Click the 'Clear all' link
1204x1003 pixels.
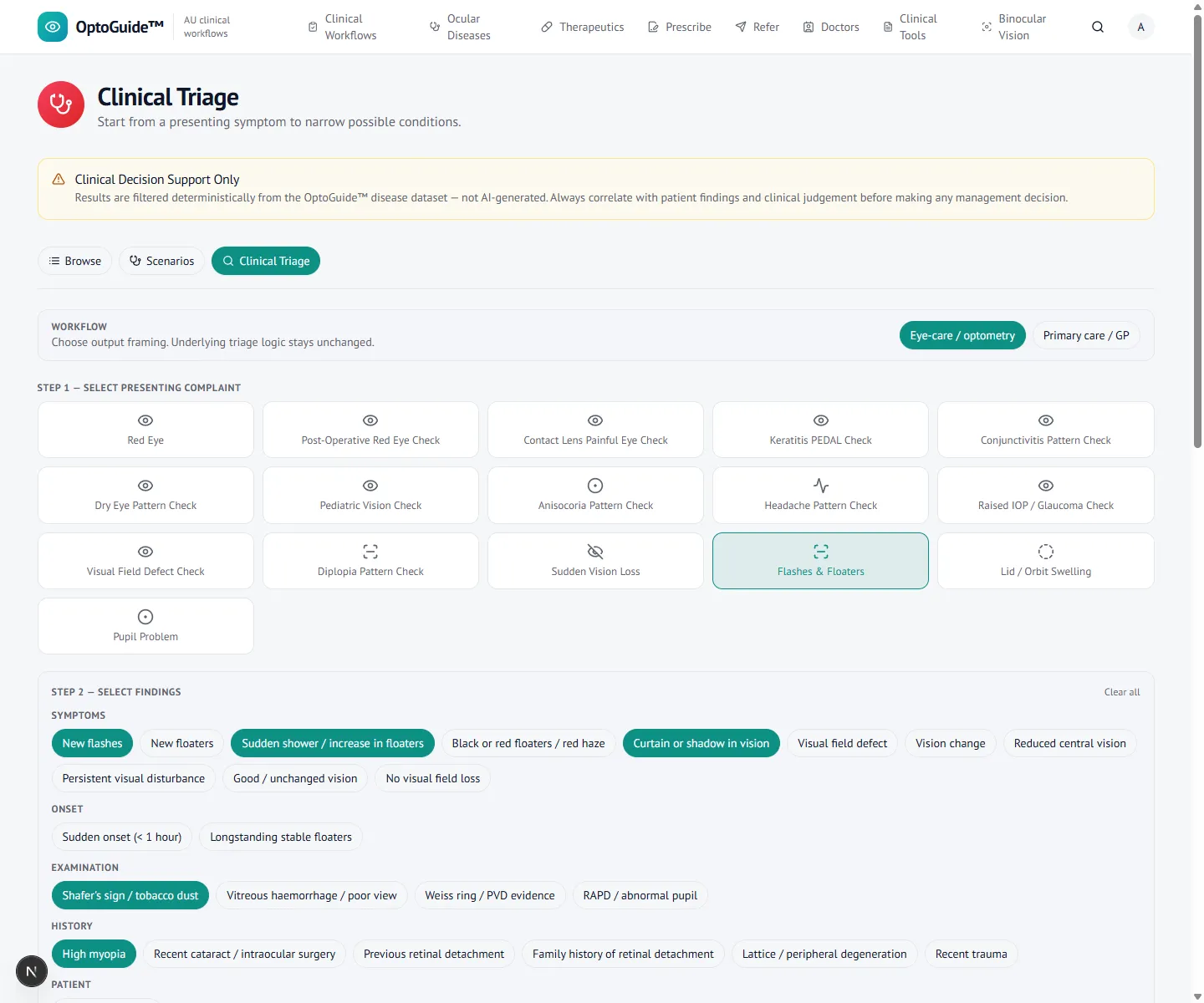(x=1122, y=692)
